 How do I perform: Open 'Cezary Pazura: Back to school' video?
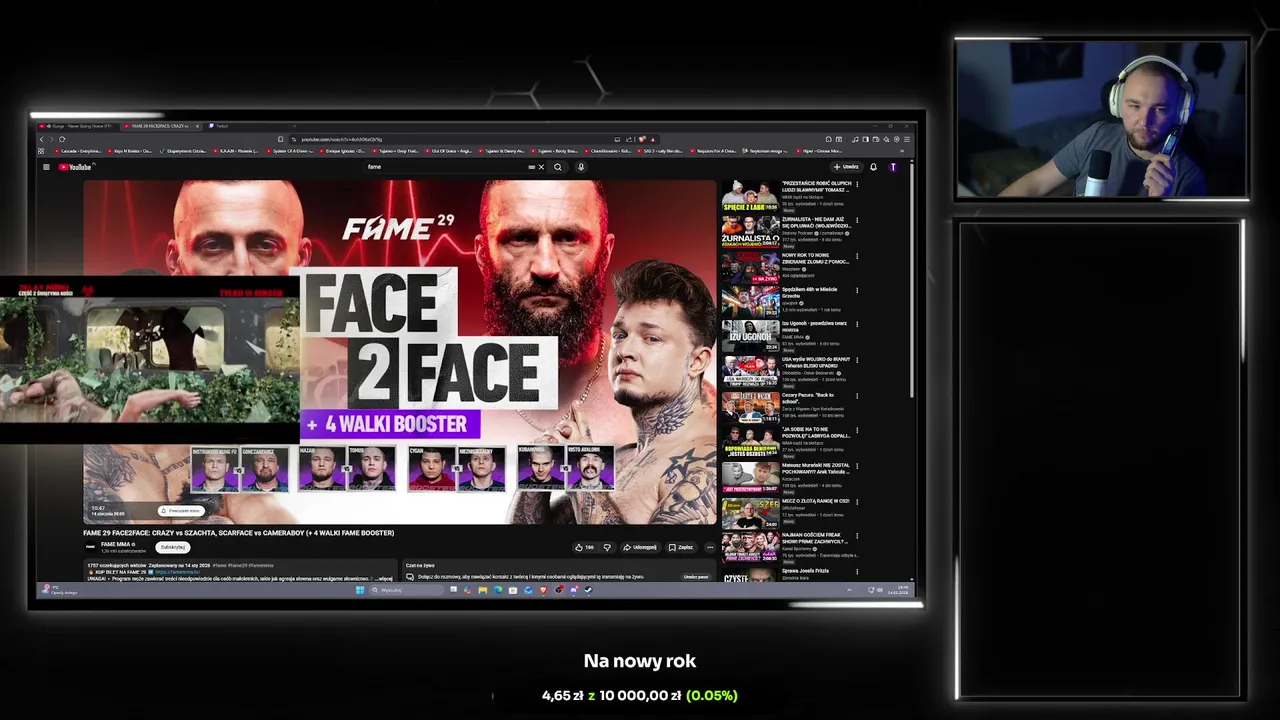tap(788, 407)
